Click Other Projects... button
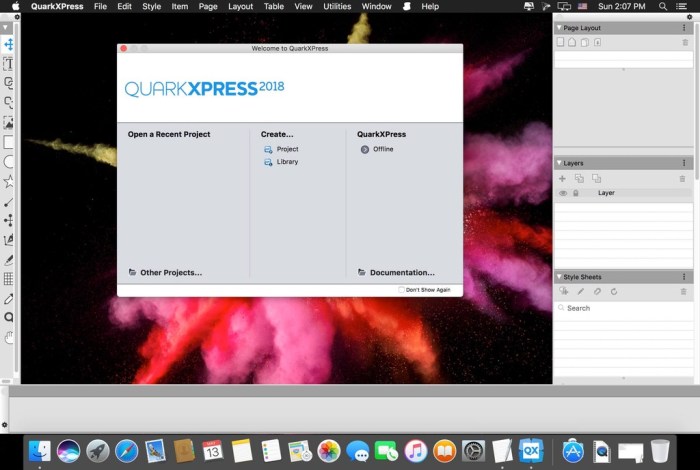700x470 pixels. tap(165, 272)
